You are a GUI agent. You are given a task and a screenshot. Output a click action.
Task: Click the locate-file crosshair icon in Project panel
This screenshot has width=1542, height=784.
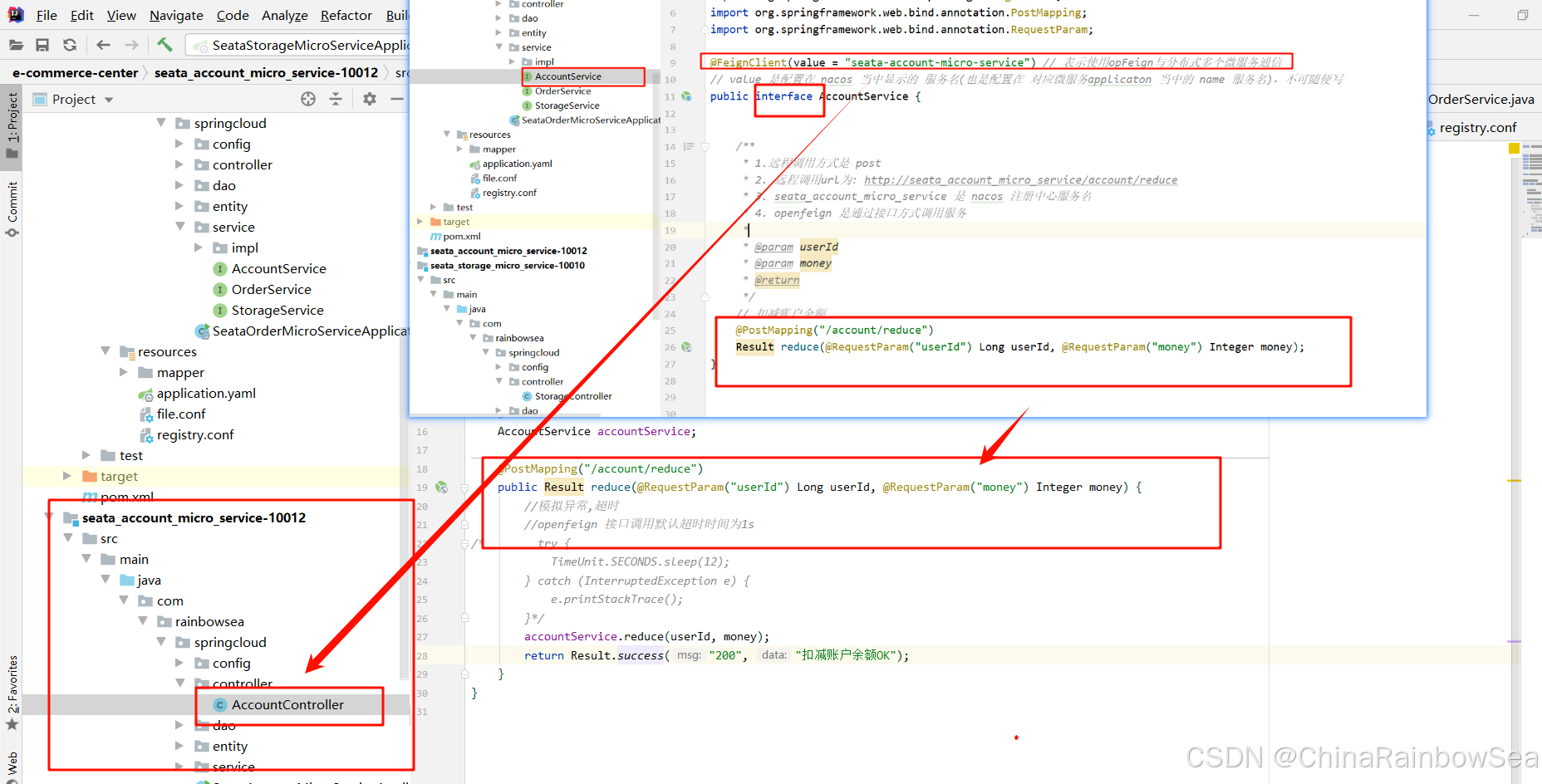coord(308,99)
